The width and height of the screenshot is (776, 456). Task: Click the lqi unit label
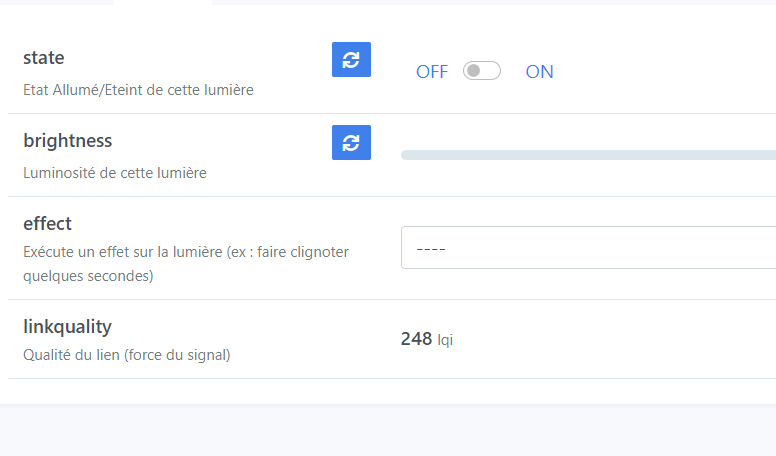click(445, 340)
